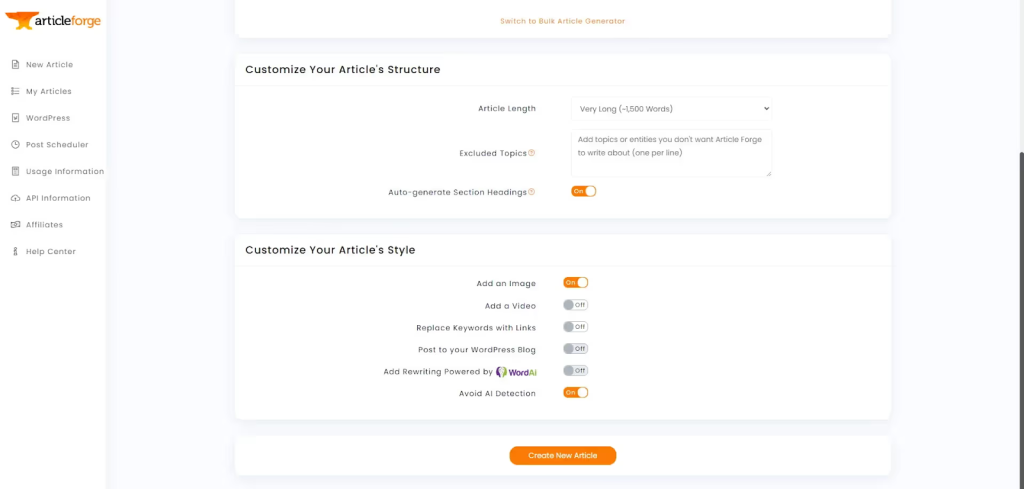Click Create New Article button
The image size is (1024, 489).
(563, 456)
